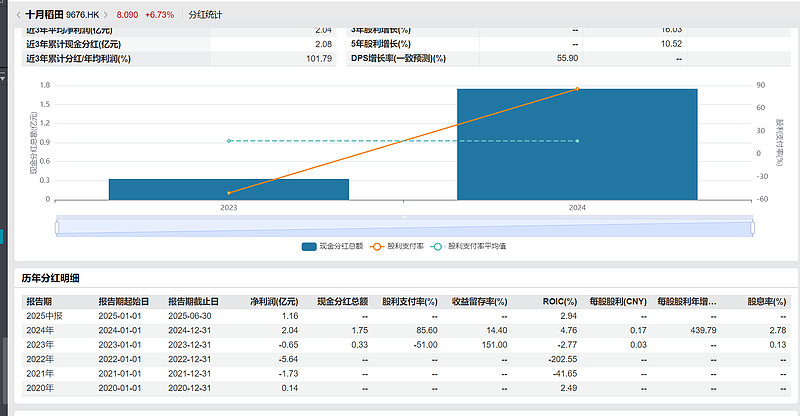Click the 2023 blue dividend bar
This screenshot has height=416, width=800.
(x=229, y=189)
